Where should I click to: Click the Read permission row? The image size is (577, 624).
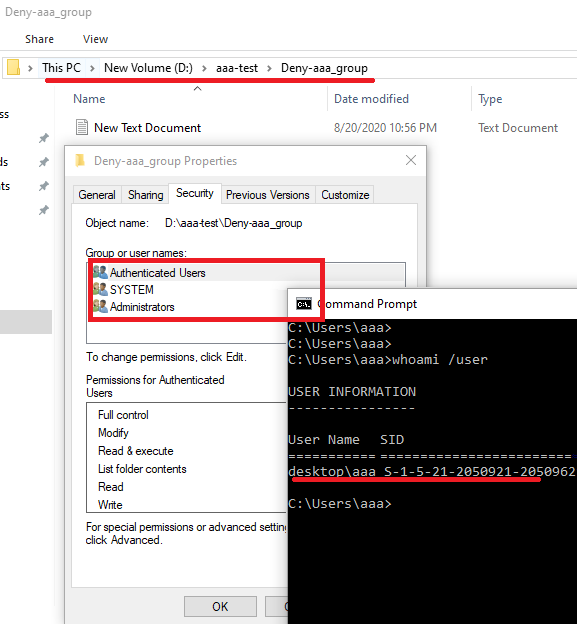111,487
